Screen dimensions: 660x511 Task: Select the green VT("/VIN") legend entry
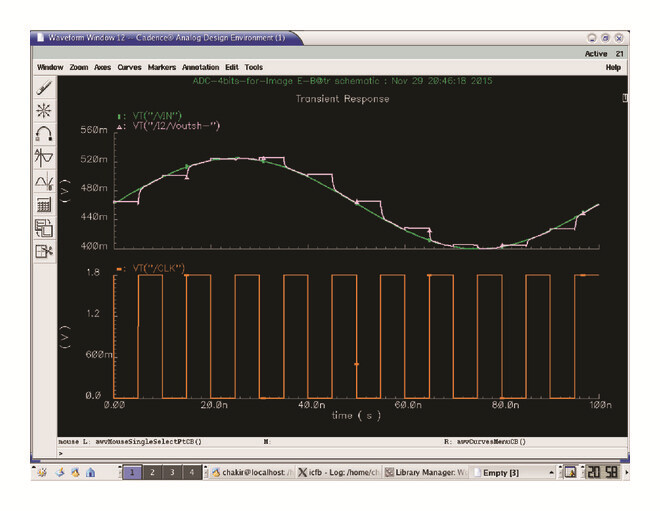click(x=149, y=116)
